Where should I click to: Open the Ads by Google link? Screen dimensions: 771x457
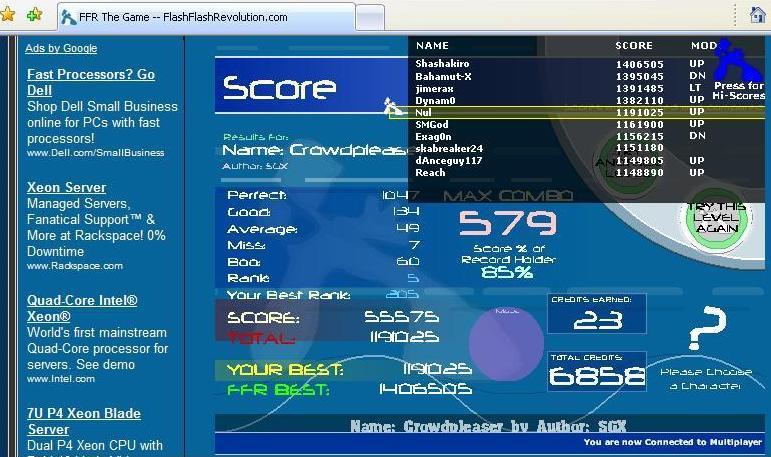61,48
